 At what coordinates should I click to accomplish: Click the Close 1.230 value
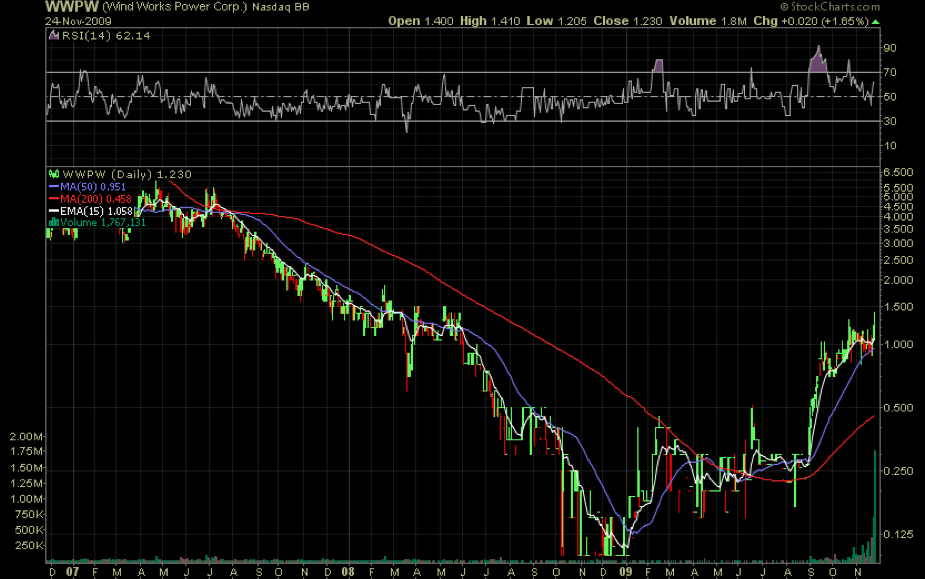pyautogui.click(x=628, y=21)
